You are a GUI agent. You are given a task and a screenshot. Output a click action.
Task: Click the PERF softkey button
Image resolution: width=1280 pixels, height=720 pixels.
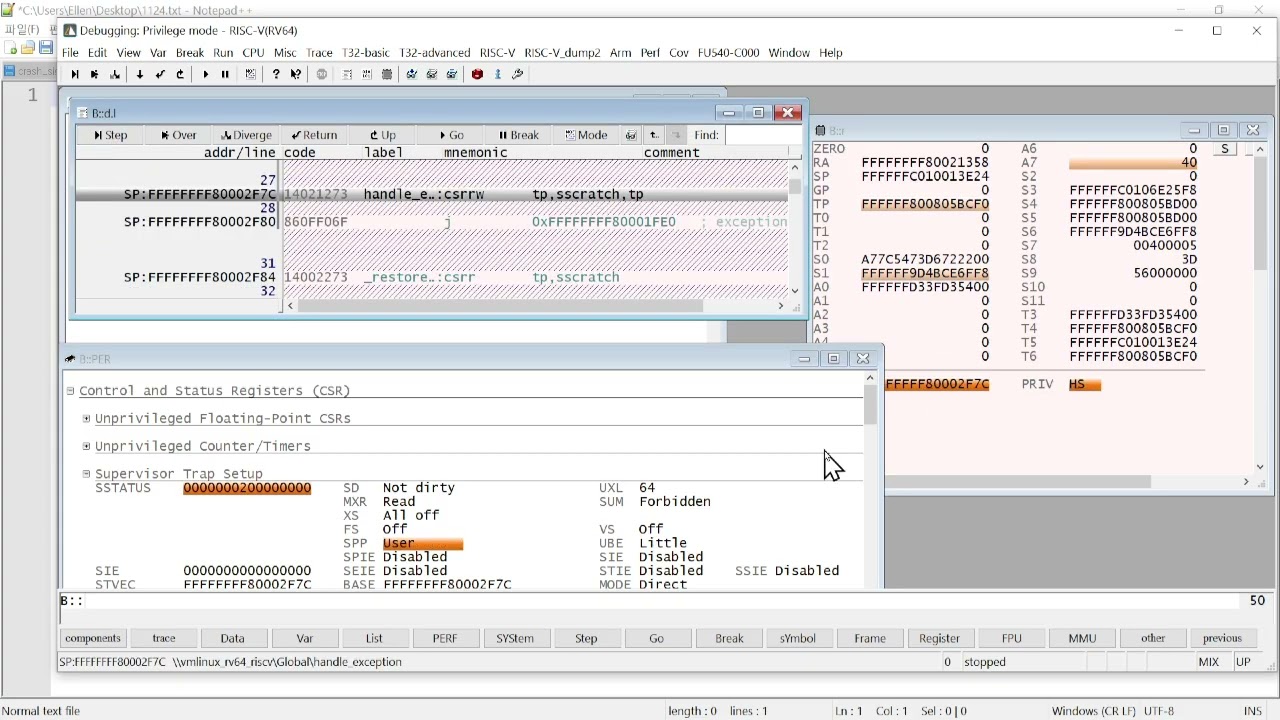[445, 638]
